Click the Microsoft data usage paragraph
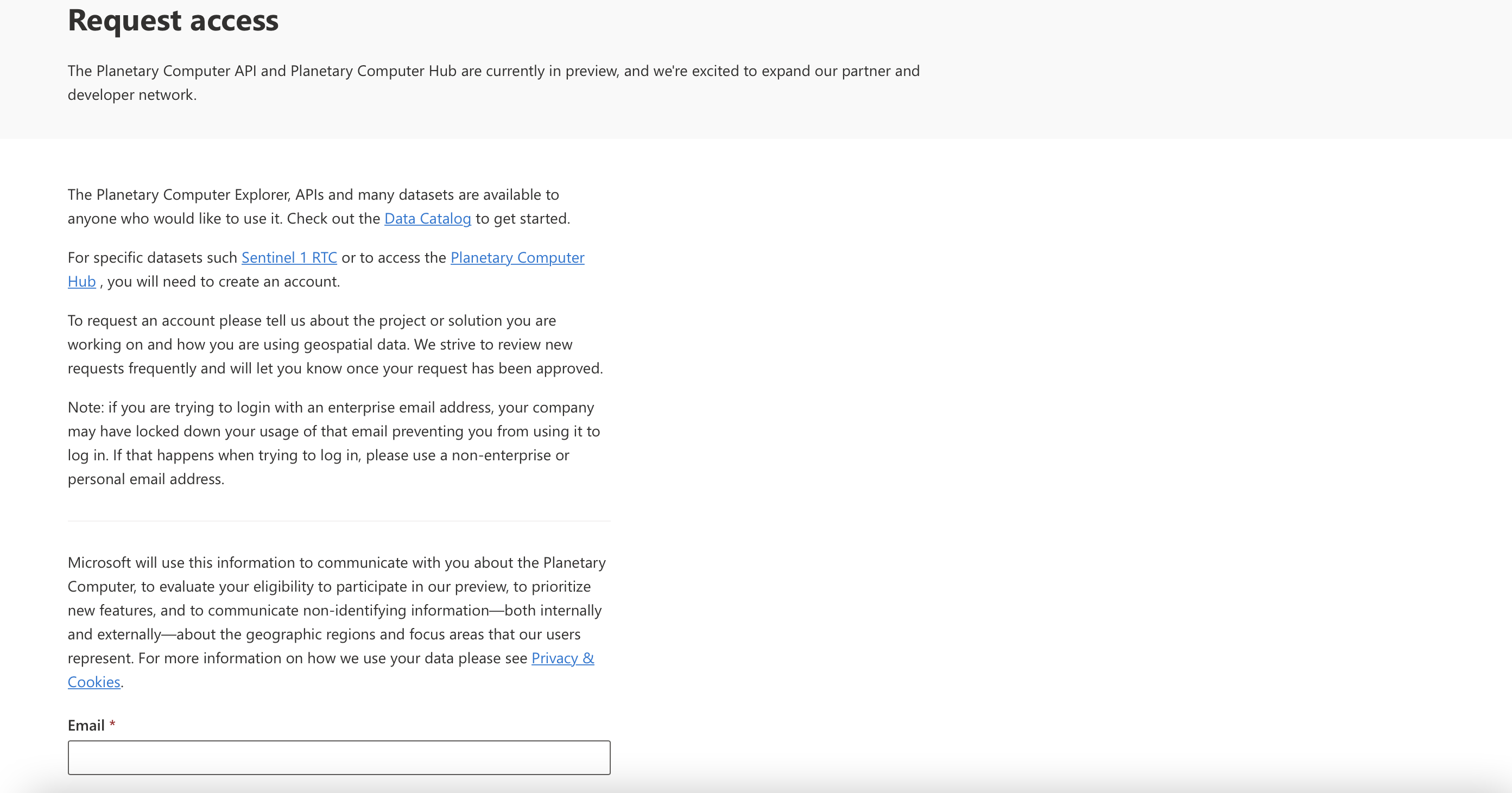The width and height of the screenshot is (1512, 793). pyautogui.click(x=336, y=610)
